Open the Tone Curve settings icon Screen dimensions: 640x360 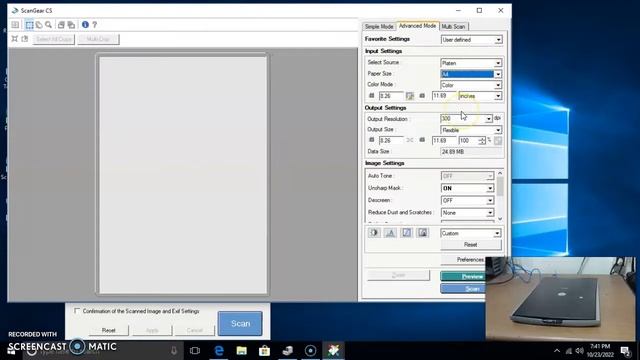click(407, 233)
